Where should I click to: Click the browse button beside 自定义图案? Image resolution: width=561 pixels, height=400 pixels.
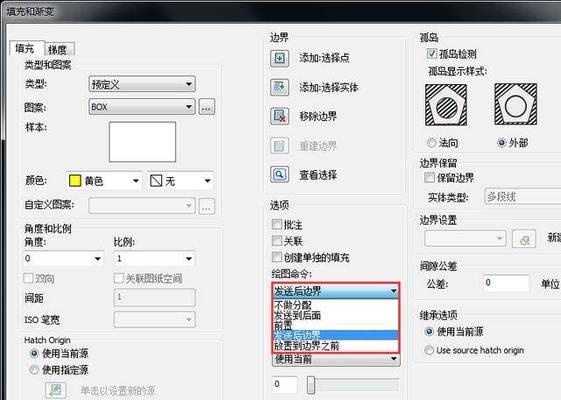click(206, 206)
